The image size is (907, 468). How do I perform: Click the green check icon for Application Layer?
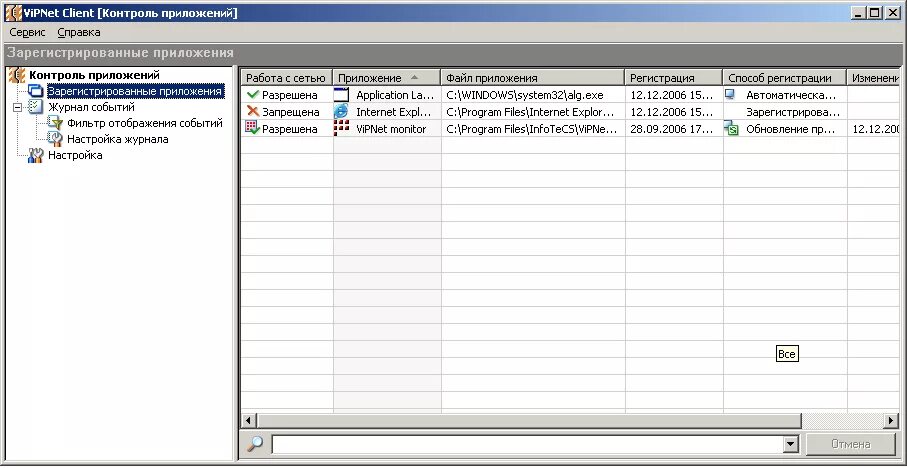[253, 94]
